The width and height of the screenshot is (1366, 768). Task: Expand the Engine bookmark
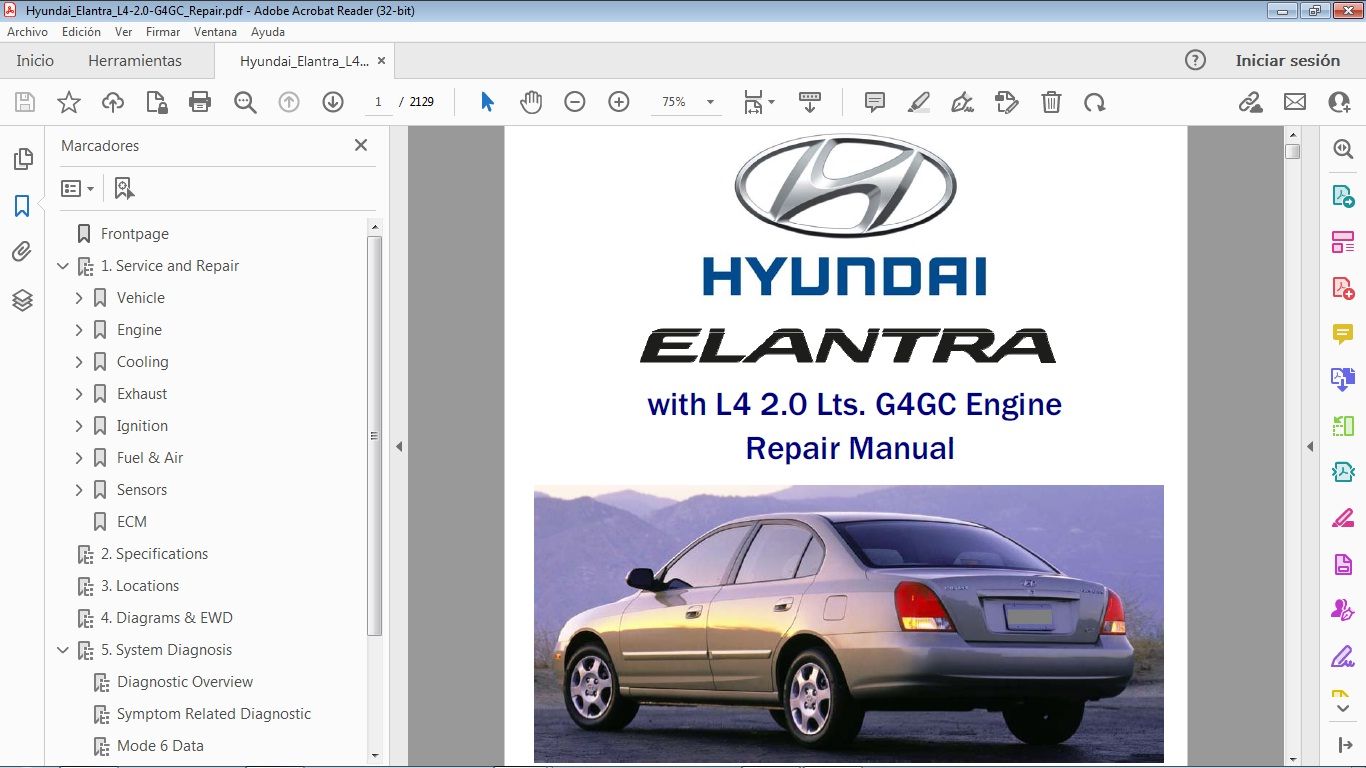click(x=79, y=330)
